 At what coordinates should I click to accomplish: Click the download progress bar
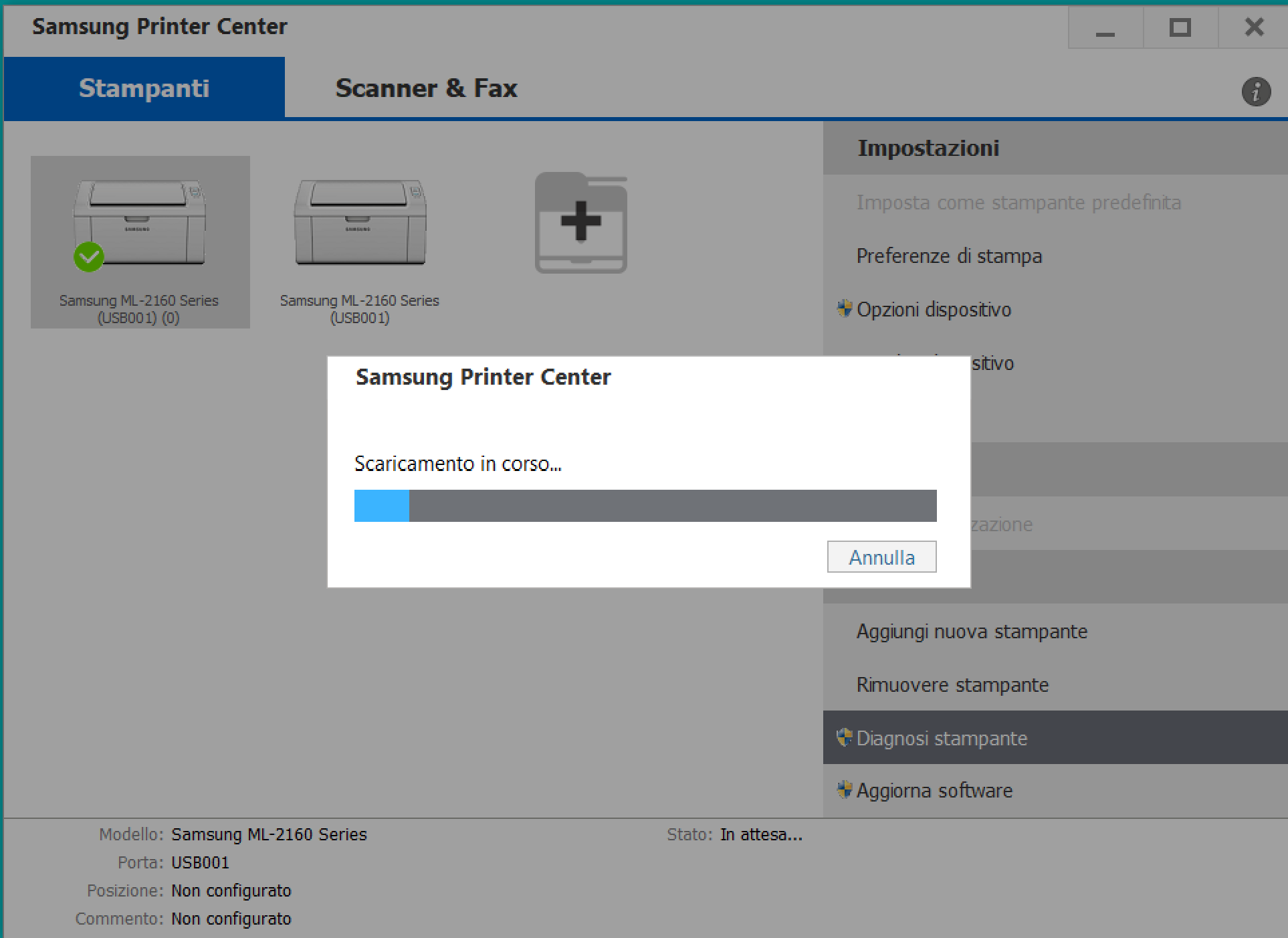(645, 506)
